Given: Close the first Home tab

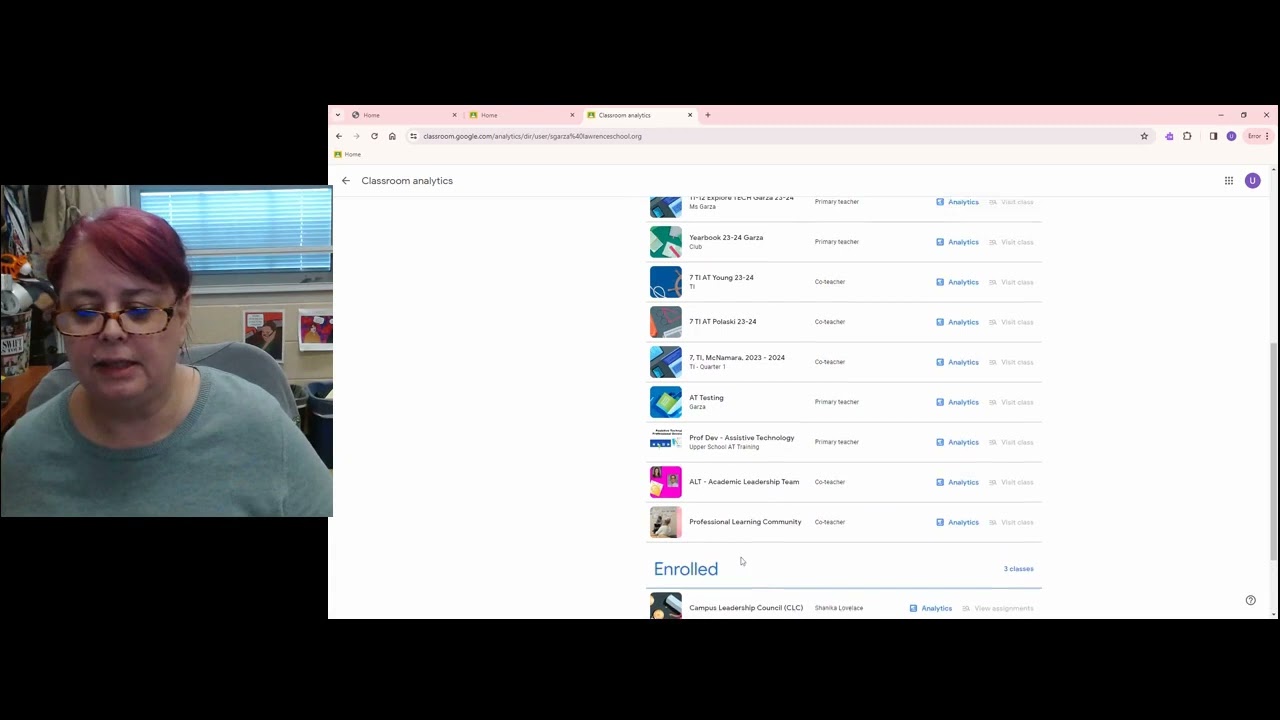Looking at the screenshot, I should pyautogui.click(x=454, y=115).
